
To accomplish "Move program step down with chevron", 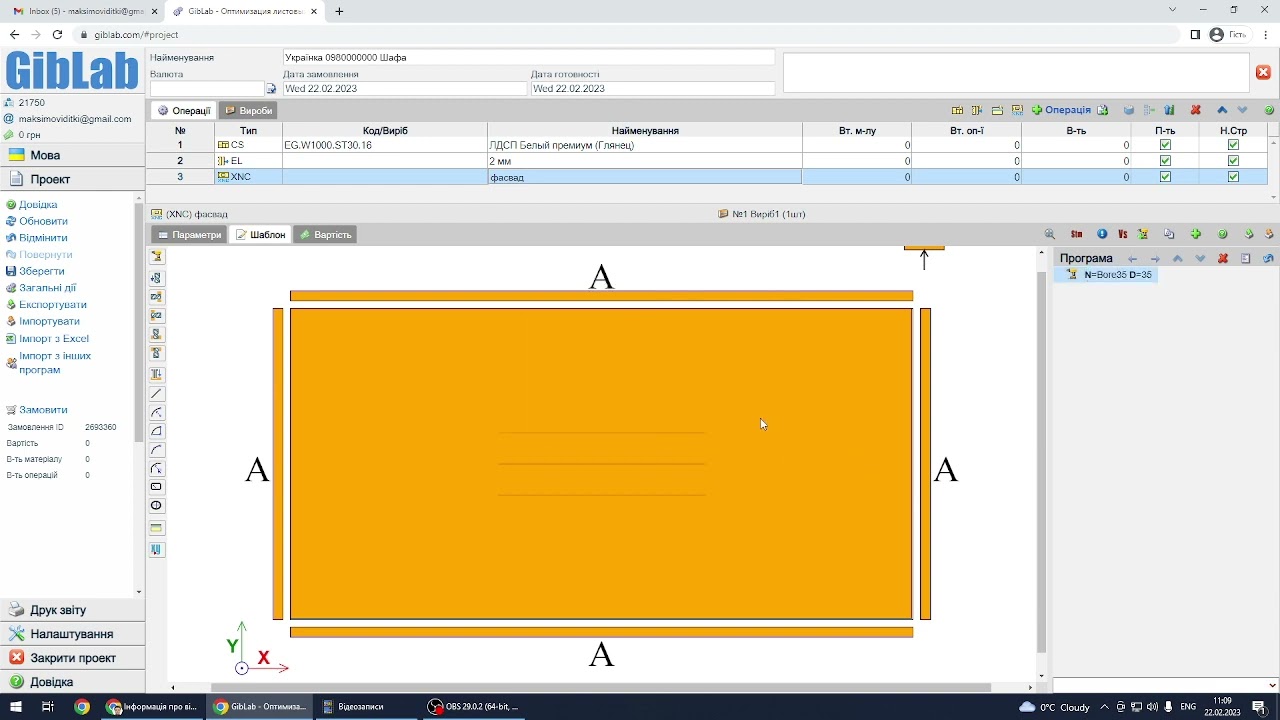I will (x=1200, y=258).
